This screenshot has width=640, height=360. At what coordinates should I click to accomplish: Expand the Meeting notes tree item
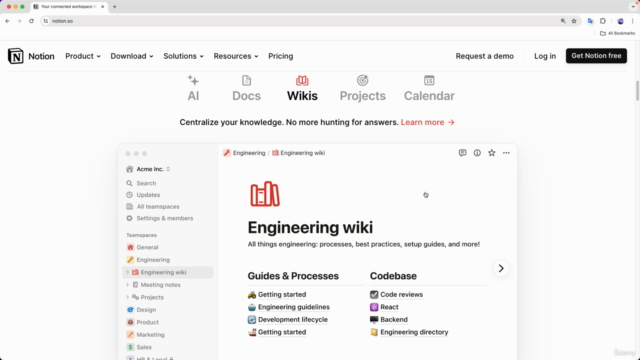[x=127, y=284]
